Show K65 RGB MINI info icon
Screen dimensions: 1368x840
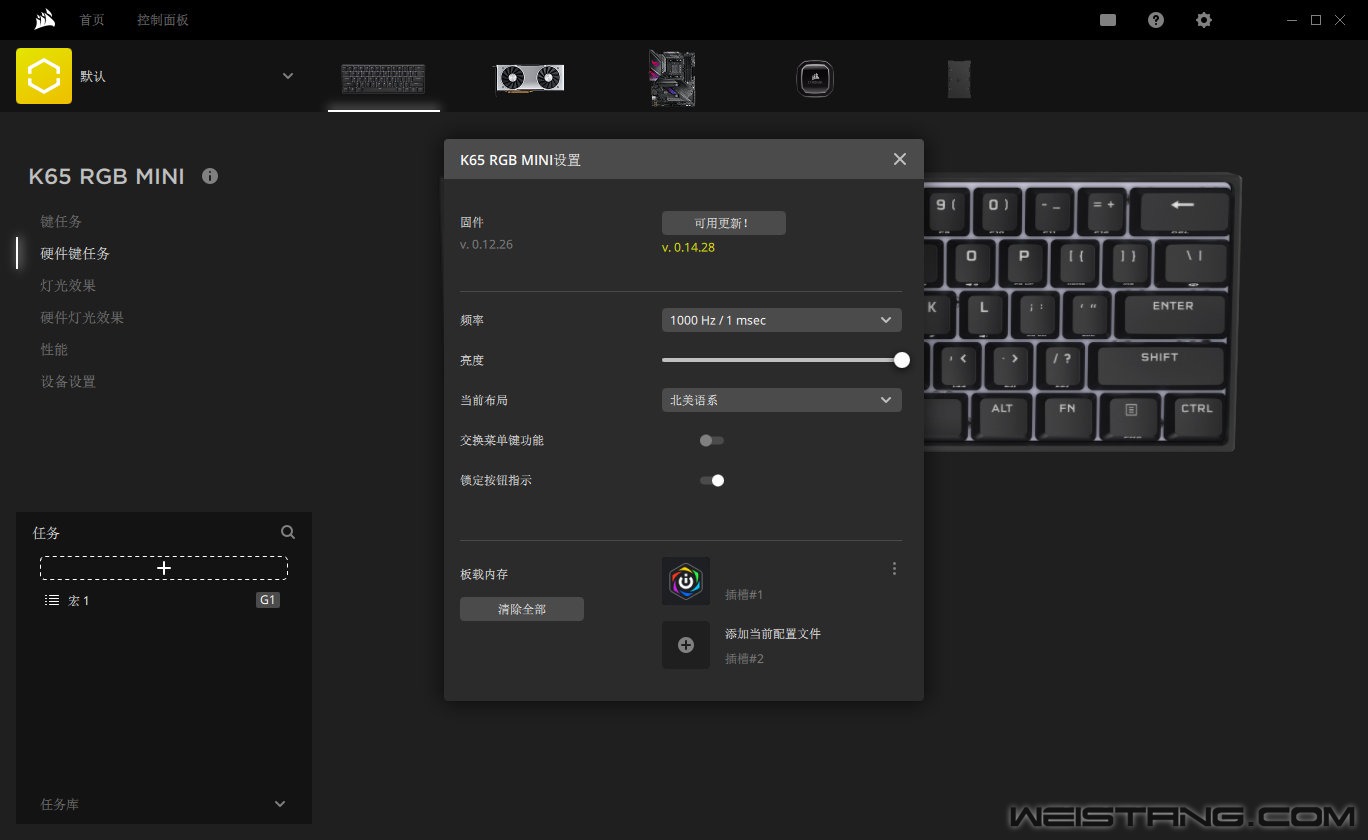tap(210, 176)
